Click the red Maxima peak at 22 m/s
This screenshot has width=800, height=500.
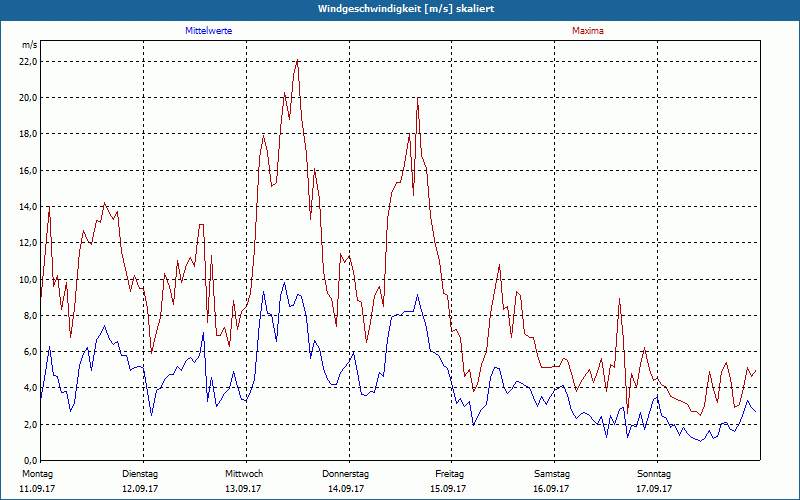pyautogui.click(x=297, y=61)
